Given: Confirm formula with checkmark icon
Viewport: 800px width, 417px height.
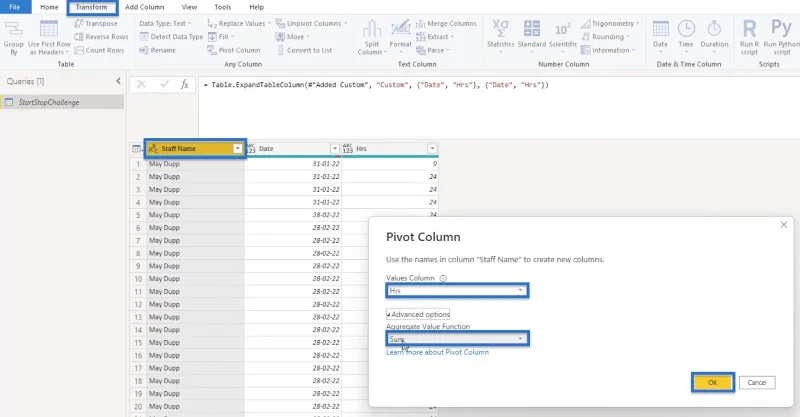Looking at the screenshot, I should coord(164,85).
